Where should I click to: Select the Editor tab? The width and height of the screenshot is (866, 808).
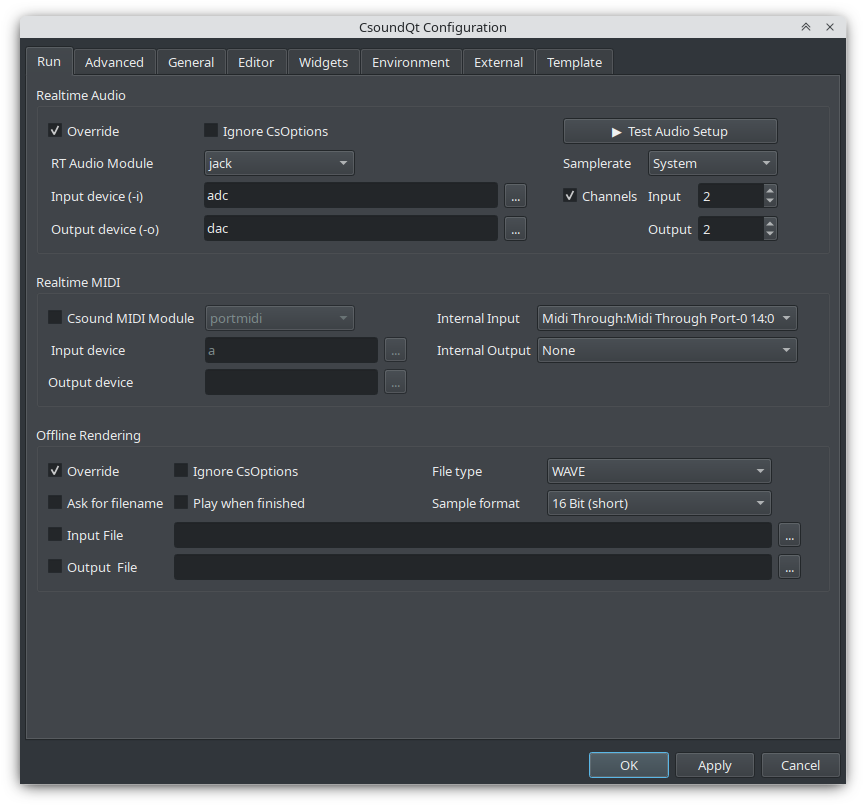pyautogui.click(x=256, y=62)
